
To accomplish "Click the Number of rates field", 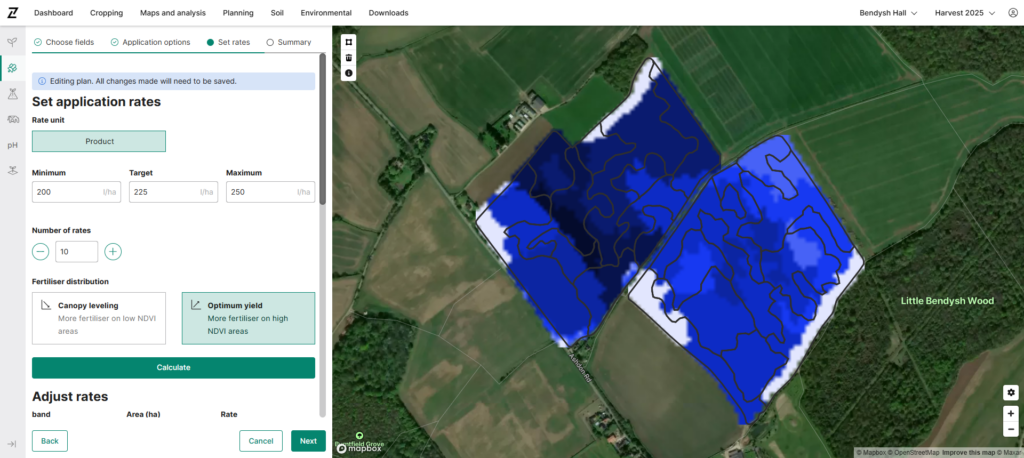I will tap(76, 252).
